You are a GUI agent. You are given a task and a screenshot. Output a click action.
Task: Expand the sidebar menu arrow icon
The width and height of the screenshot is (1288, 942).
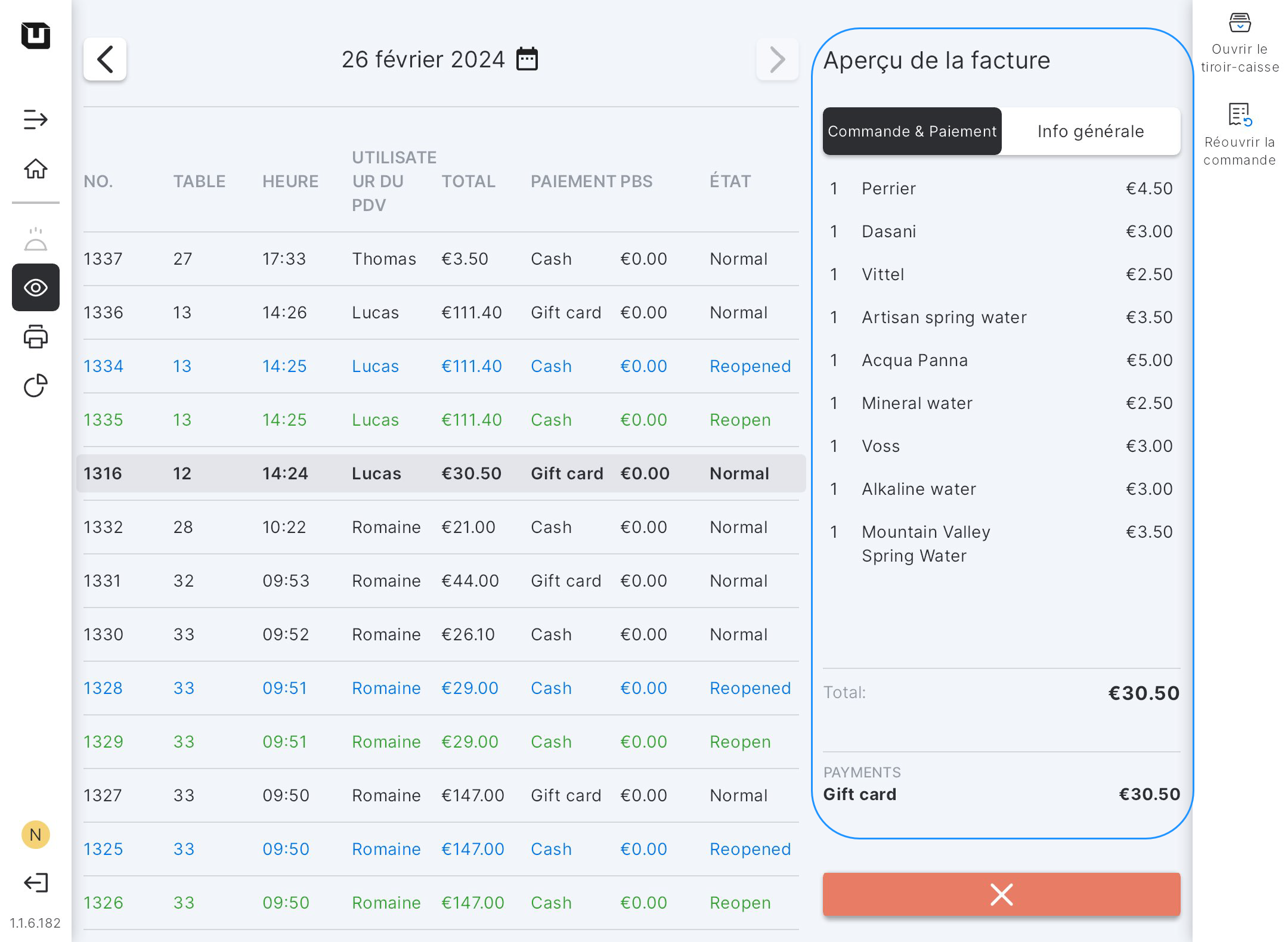coord(35,119)
